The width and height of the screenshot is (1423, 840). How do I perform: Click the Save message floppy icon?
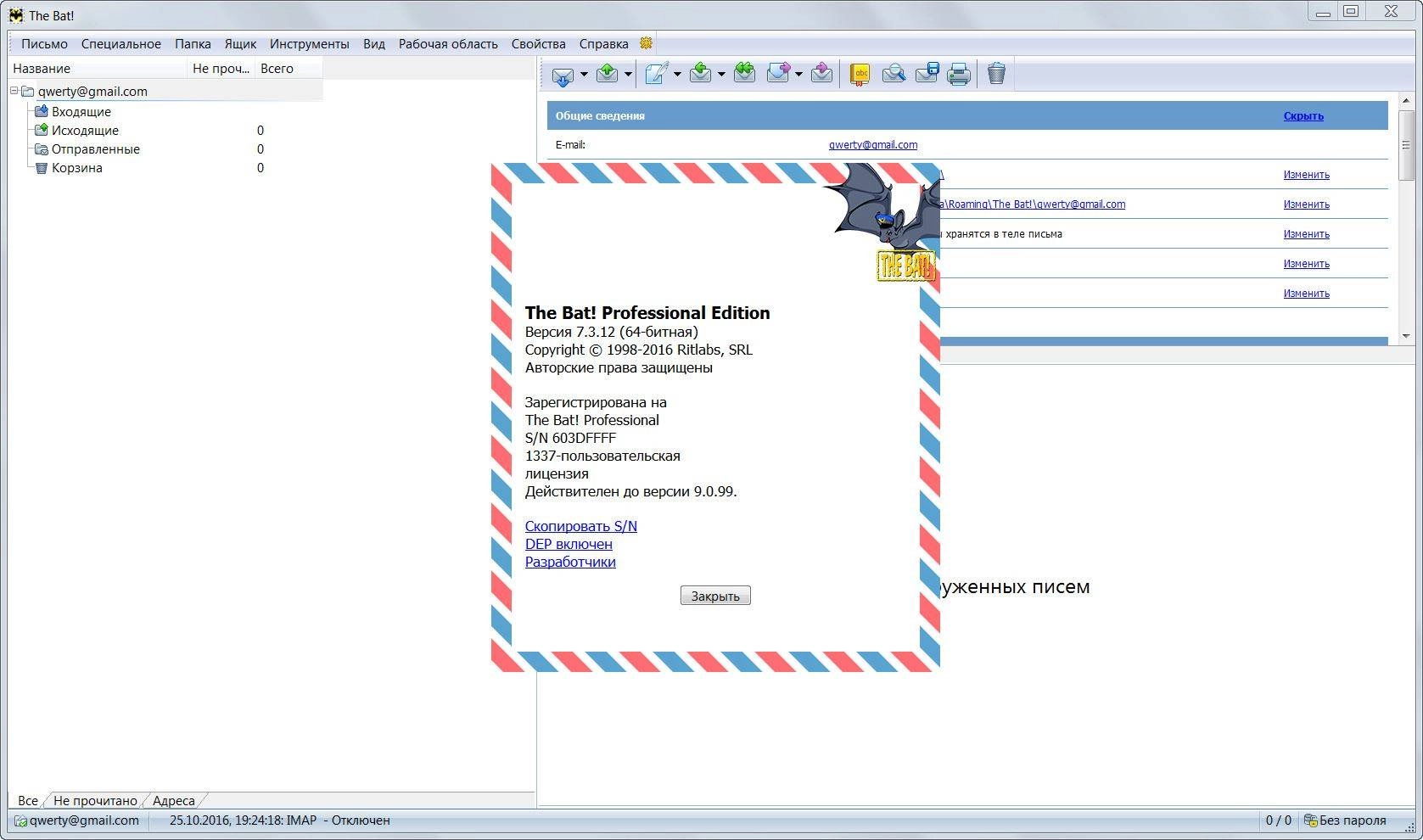tap(927, 74)
